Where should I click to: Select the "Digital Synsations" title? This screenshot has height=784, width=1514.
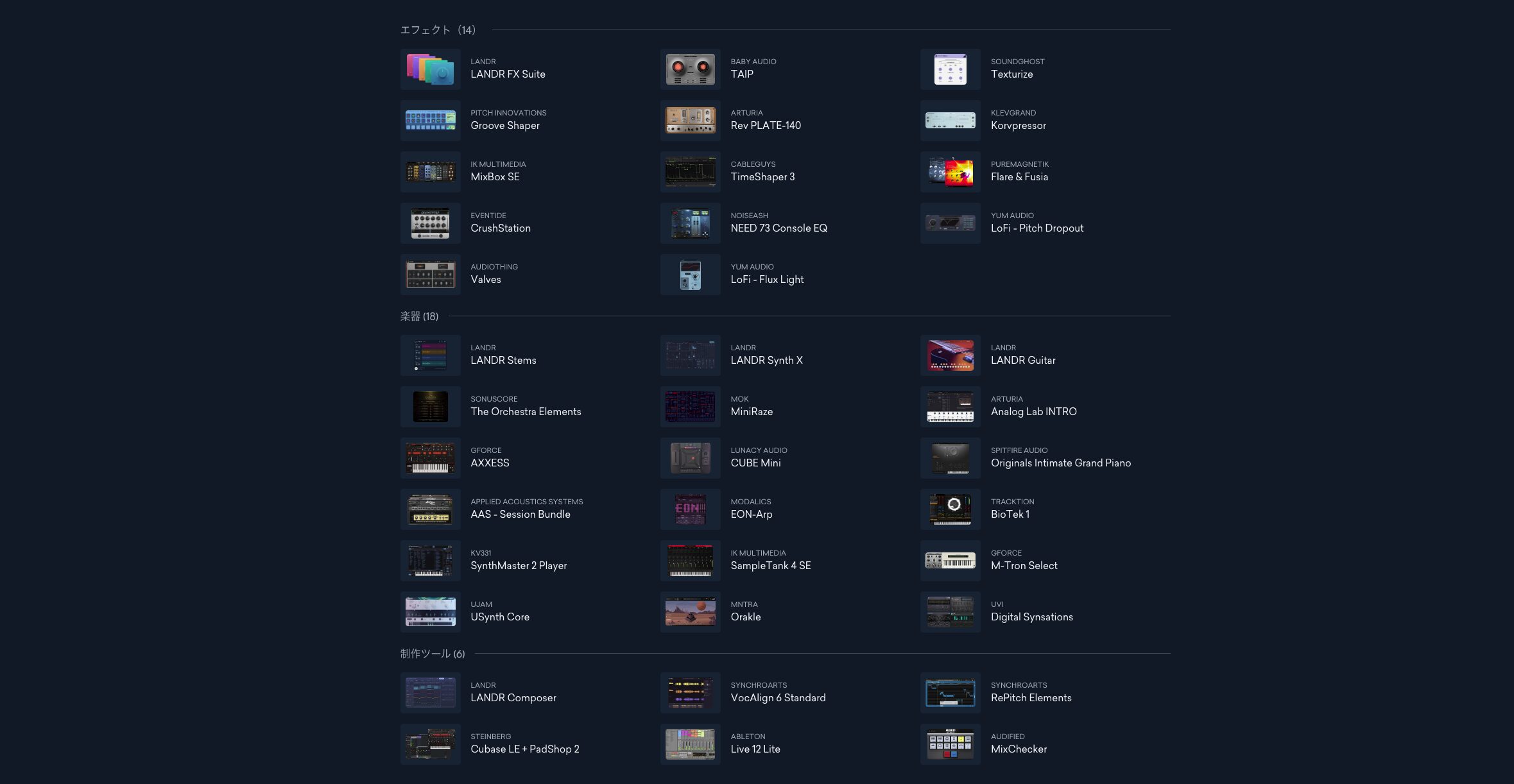pos(1031,617)
